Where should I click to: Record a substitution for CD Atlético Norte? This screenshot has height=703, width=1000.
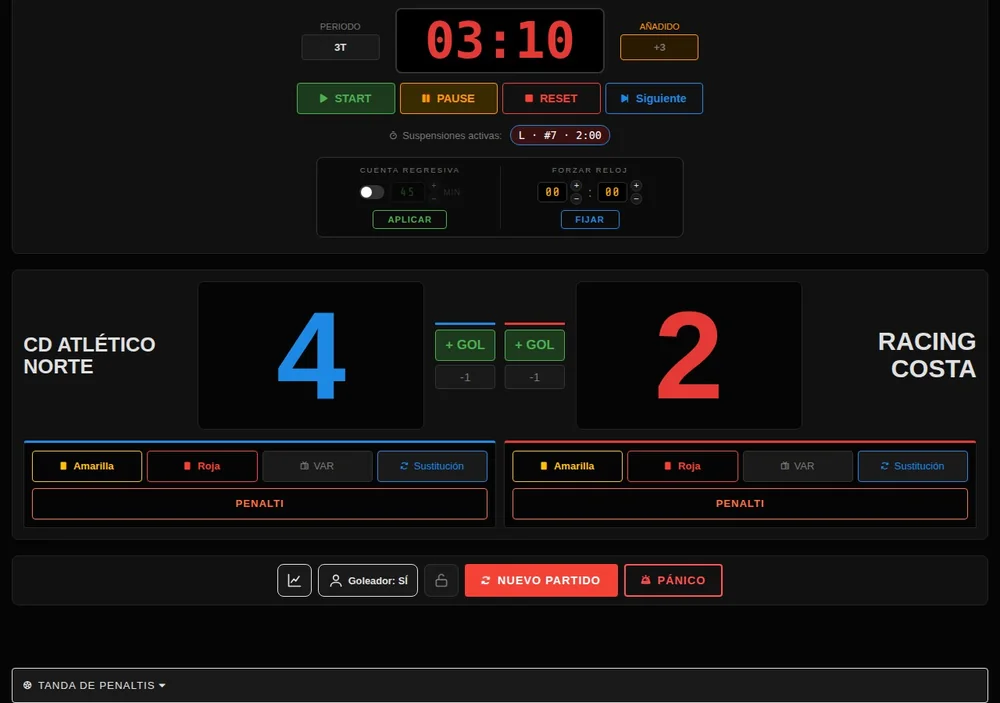(x=432, y=466)
